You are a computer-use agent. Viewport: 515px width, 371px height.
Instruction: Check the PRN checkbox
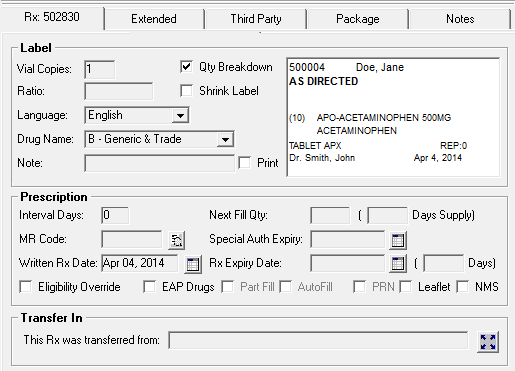[359, 287]
